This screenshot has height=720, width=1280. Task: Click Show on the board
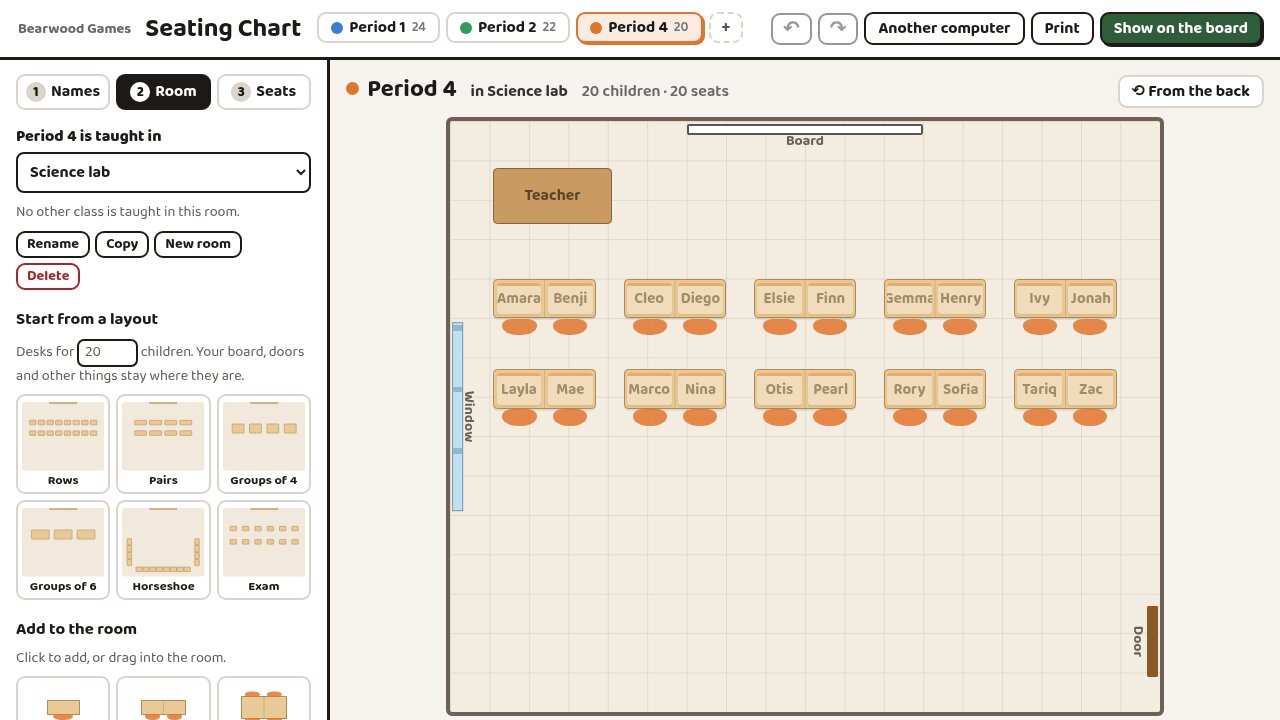coord(1181,28)
